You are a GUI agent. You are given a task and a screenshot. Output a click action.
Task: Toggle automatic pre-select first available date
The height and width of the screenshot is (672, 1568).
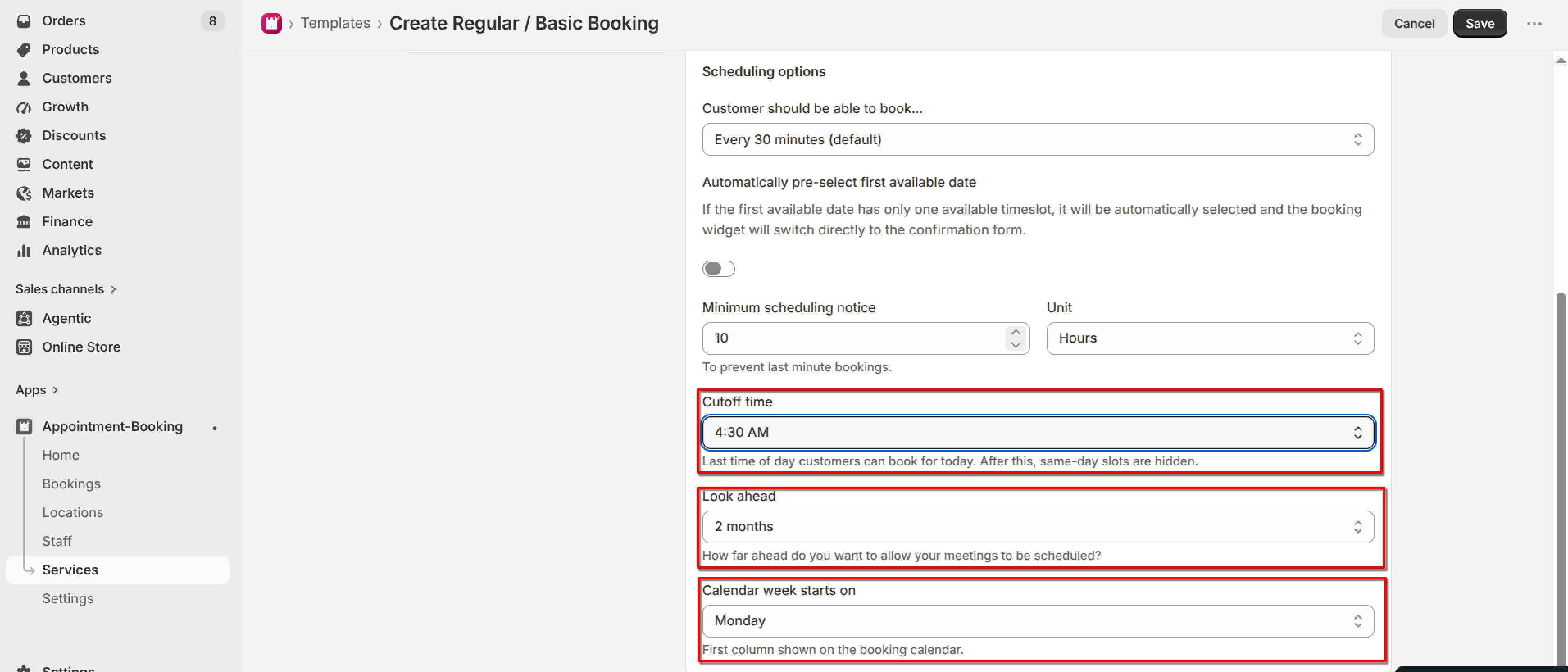click(x=718, y=268)
